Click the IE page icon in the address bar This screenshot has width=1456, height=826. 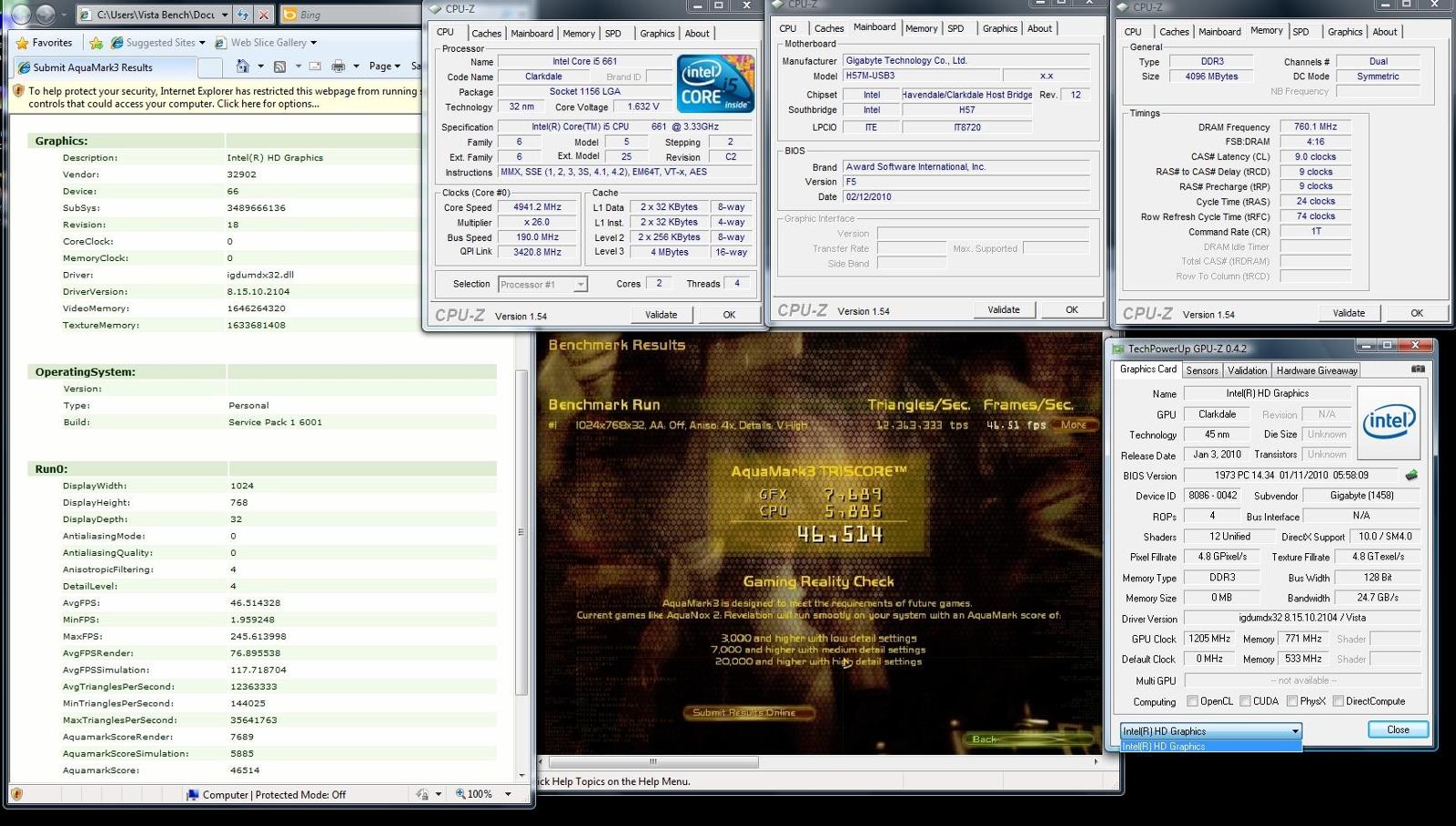(x=86, y=15)
